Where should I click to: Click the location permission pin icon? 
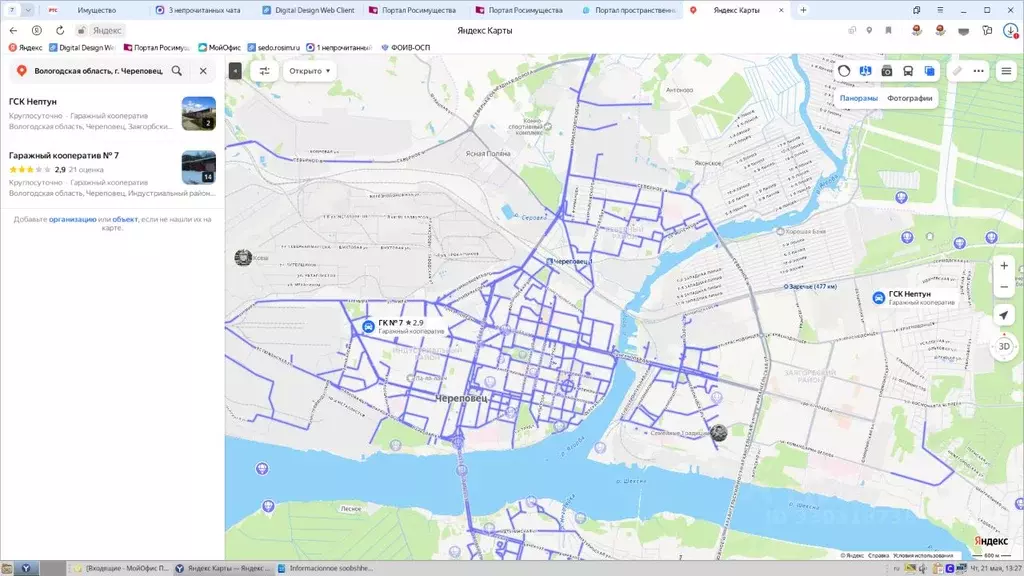tap(869, 30)
